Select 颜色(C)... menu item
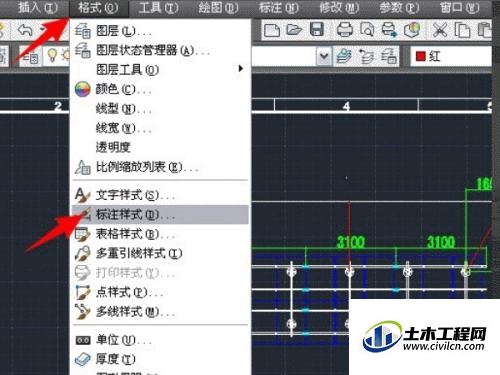500x375 pixels. pyautogui.click(x=160, y=89)
